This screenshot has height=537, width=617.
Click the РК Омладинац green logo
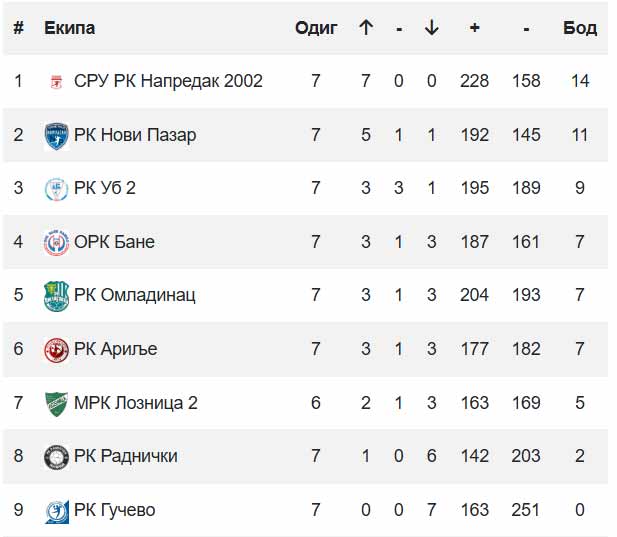pyautogui.click(x=56, y=295)
